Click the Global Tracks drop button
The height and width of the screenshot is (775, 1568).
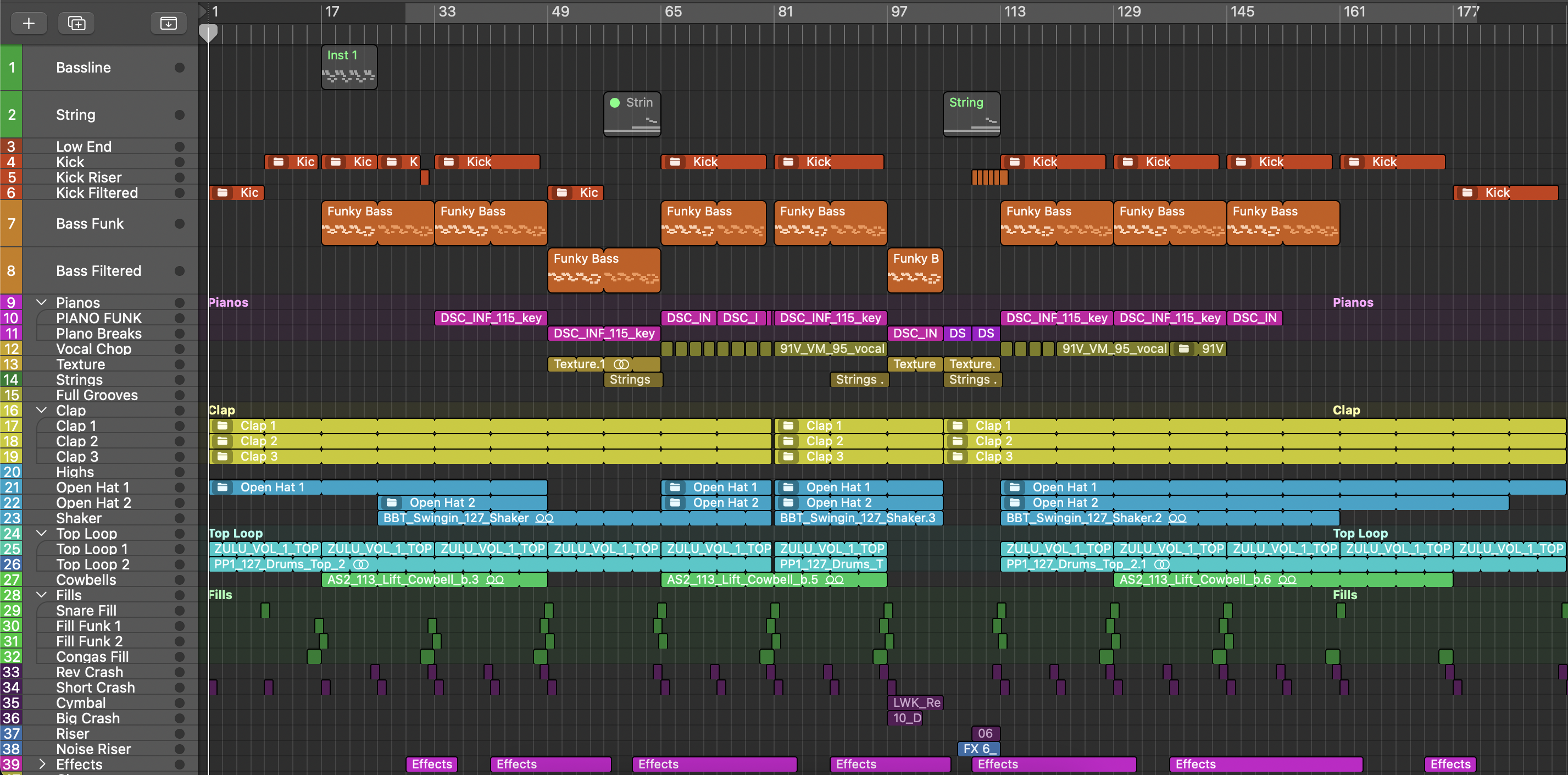(168, 23)
